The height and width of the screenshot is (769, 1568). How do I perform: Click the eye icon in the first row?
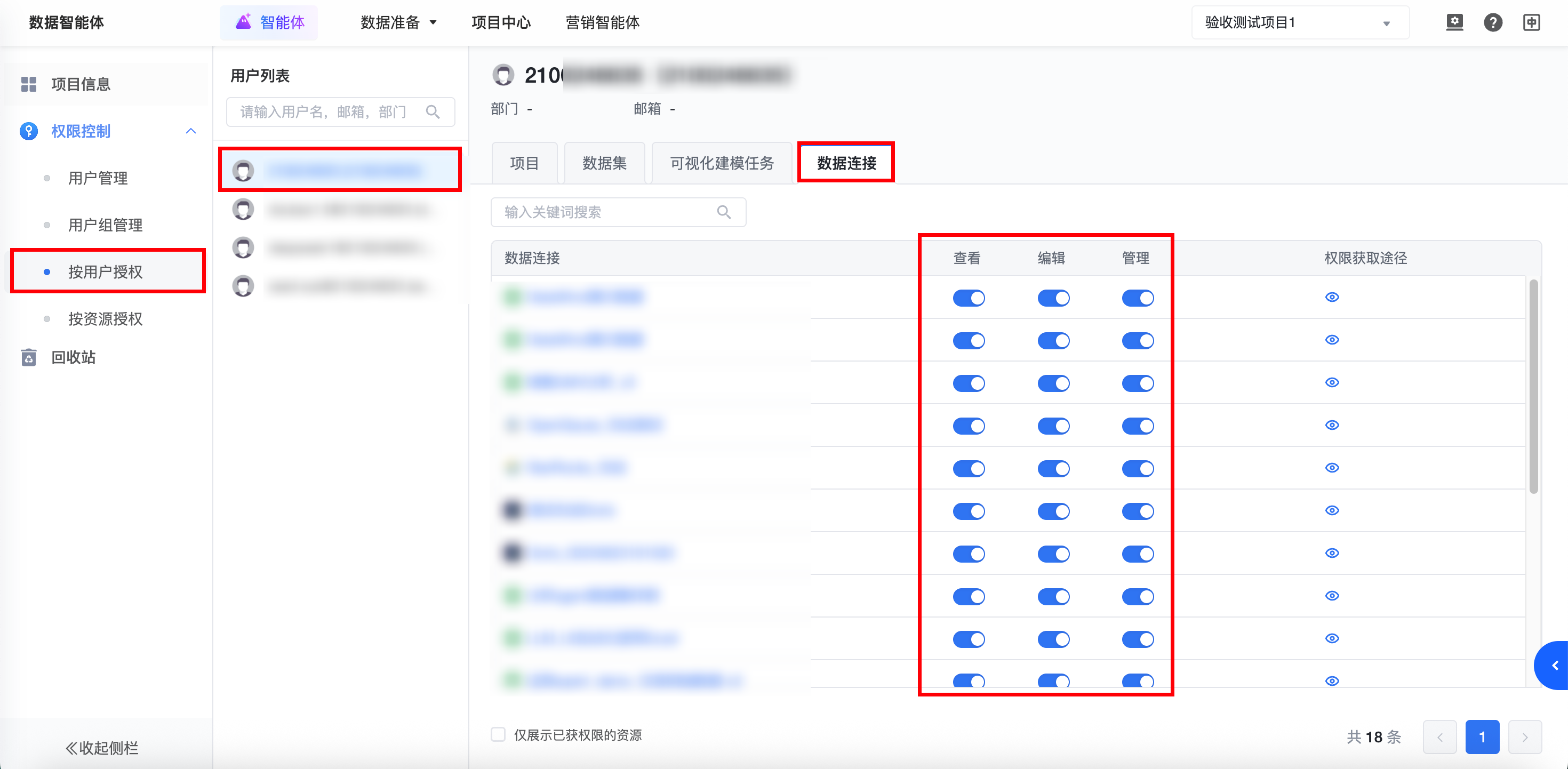pyautogui.click(x=1332, y=297)
